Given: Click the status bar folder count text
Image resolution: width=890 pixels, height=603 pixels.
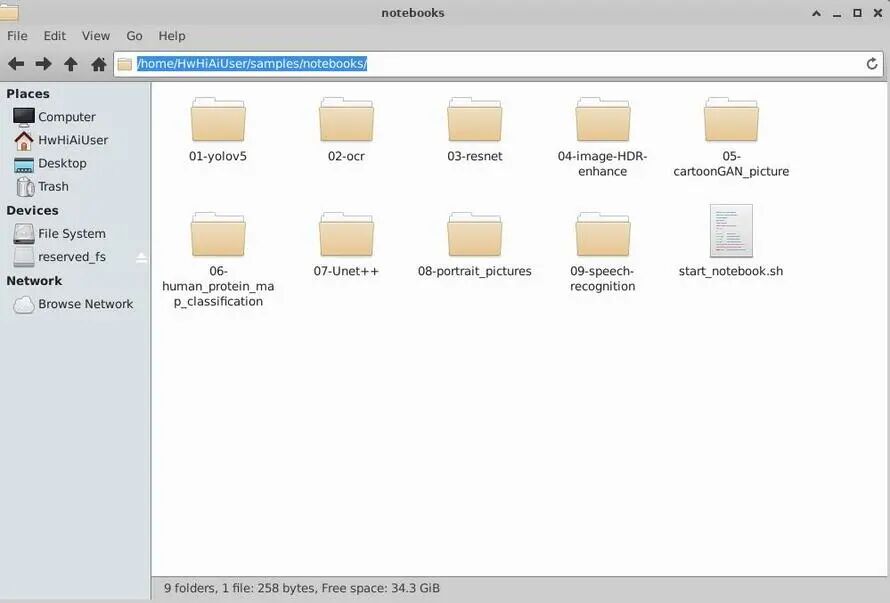Looking at the screenshot, I should coord(301,588).
